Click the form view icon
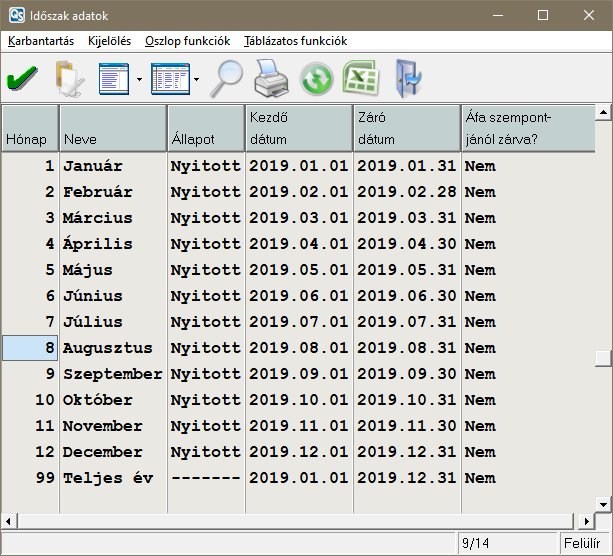 pos(114,77)
